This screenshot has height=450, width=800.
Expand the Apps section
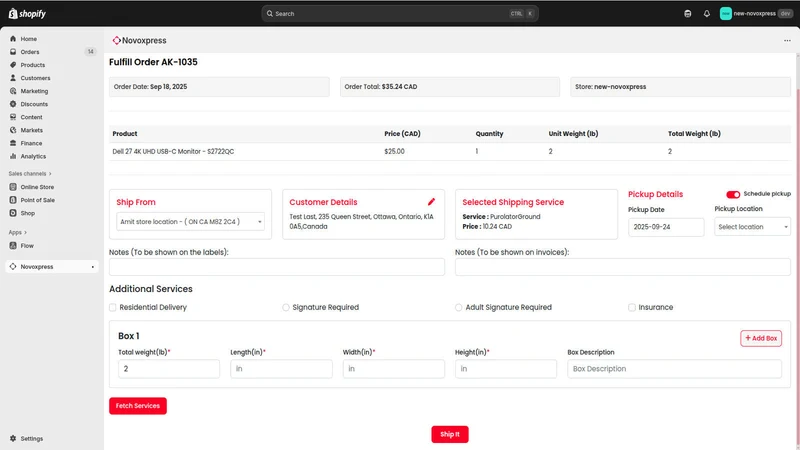click(18, 232)
